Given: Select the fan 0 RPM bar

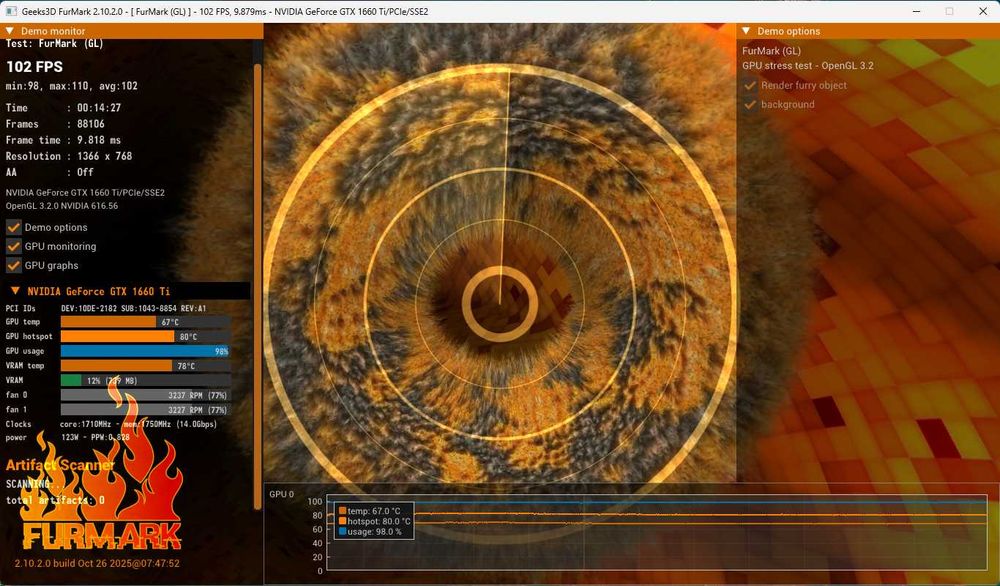Looking at the screenshot, I should (145, 395).
